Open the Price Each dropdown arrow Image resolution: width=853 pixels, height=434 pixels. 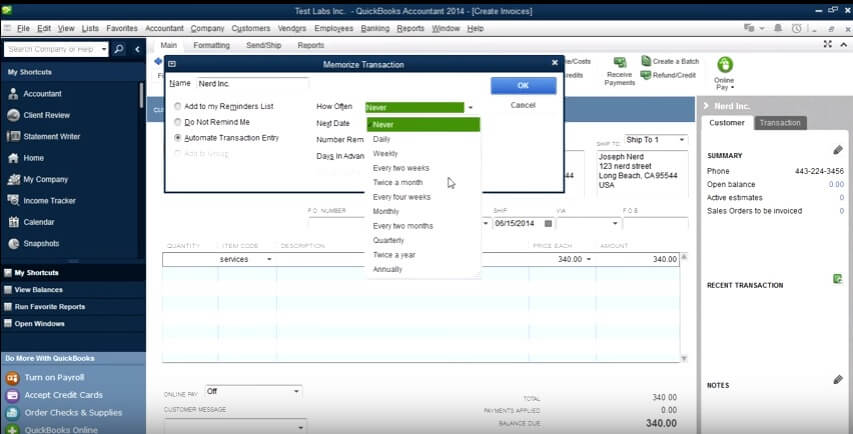tap(588, 260)
